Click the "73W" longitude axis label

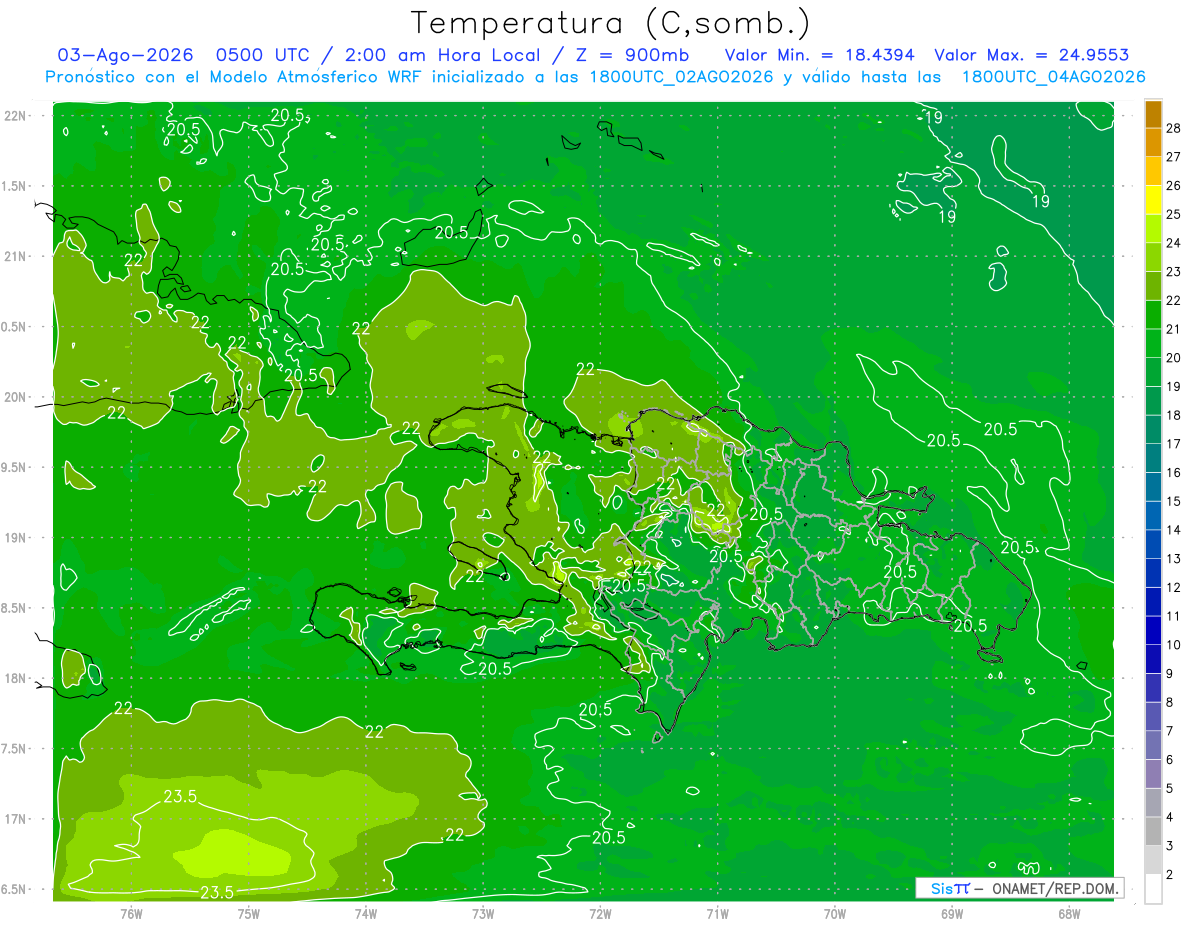(483, 913)
